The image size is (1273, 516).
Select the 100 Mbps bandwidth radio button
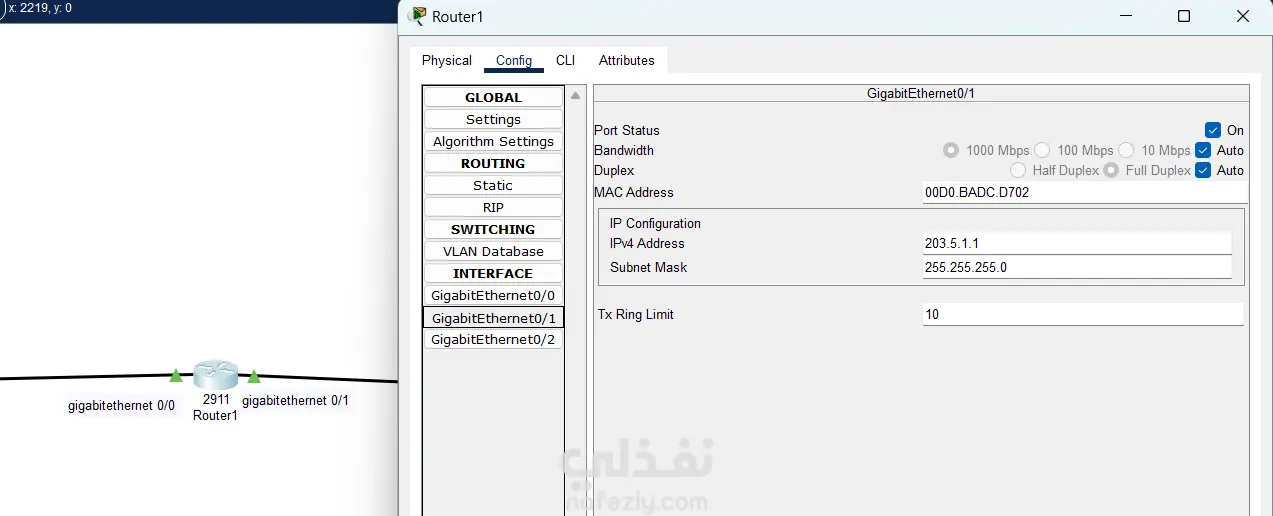(1042, 150)
